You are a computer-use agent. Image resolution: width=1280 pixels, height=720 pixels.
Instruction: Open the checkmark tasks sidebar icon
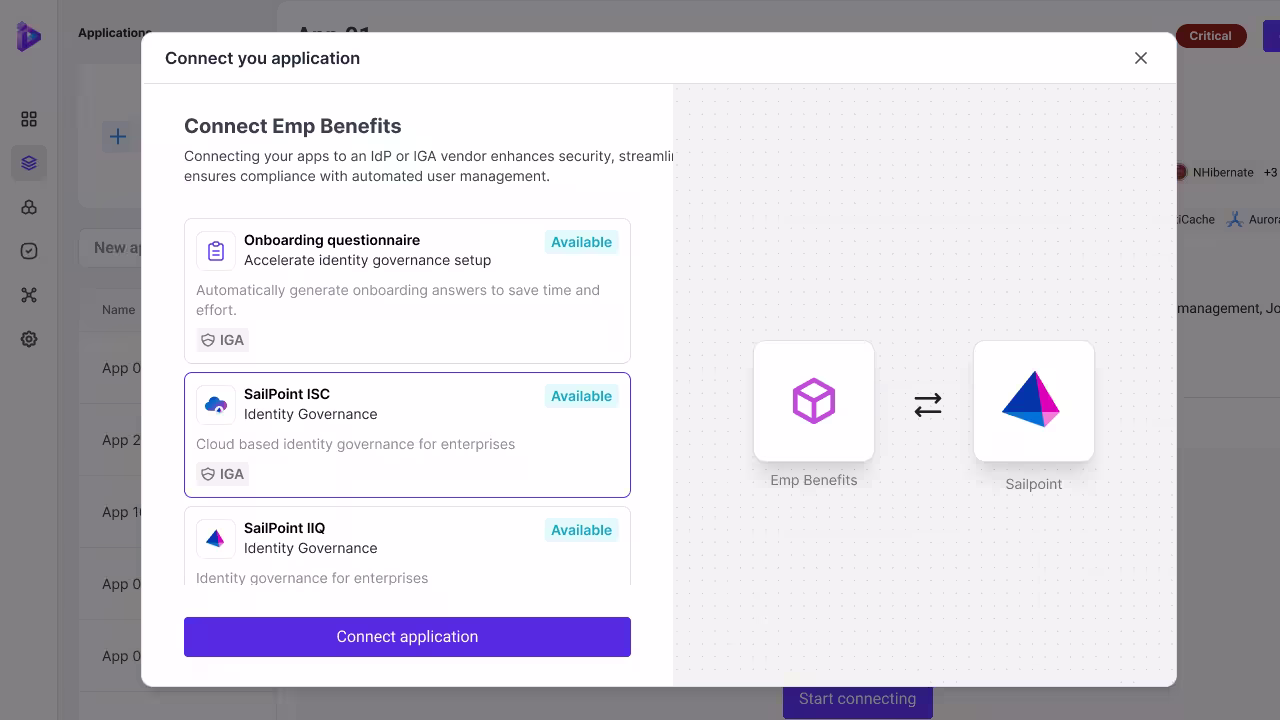(x=29, y=251)
